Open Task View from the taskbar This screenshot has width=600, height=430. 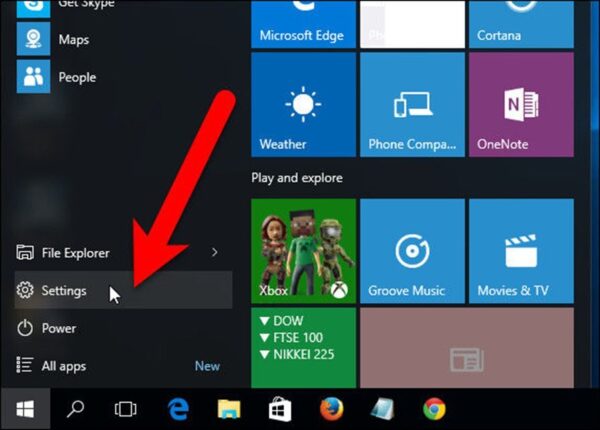(x=125, y=409)
